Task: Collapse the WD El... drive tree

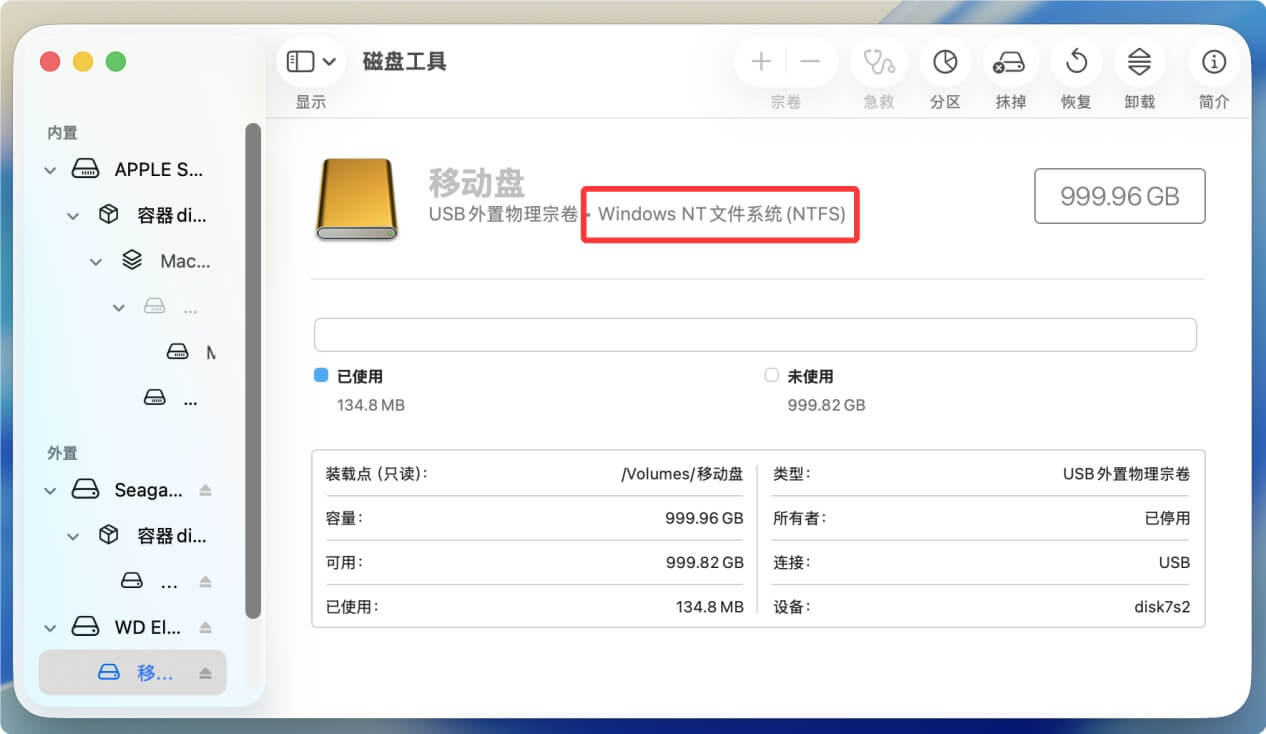Action: (50, 627)
